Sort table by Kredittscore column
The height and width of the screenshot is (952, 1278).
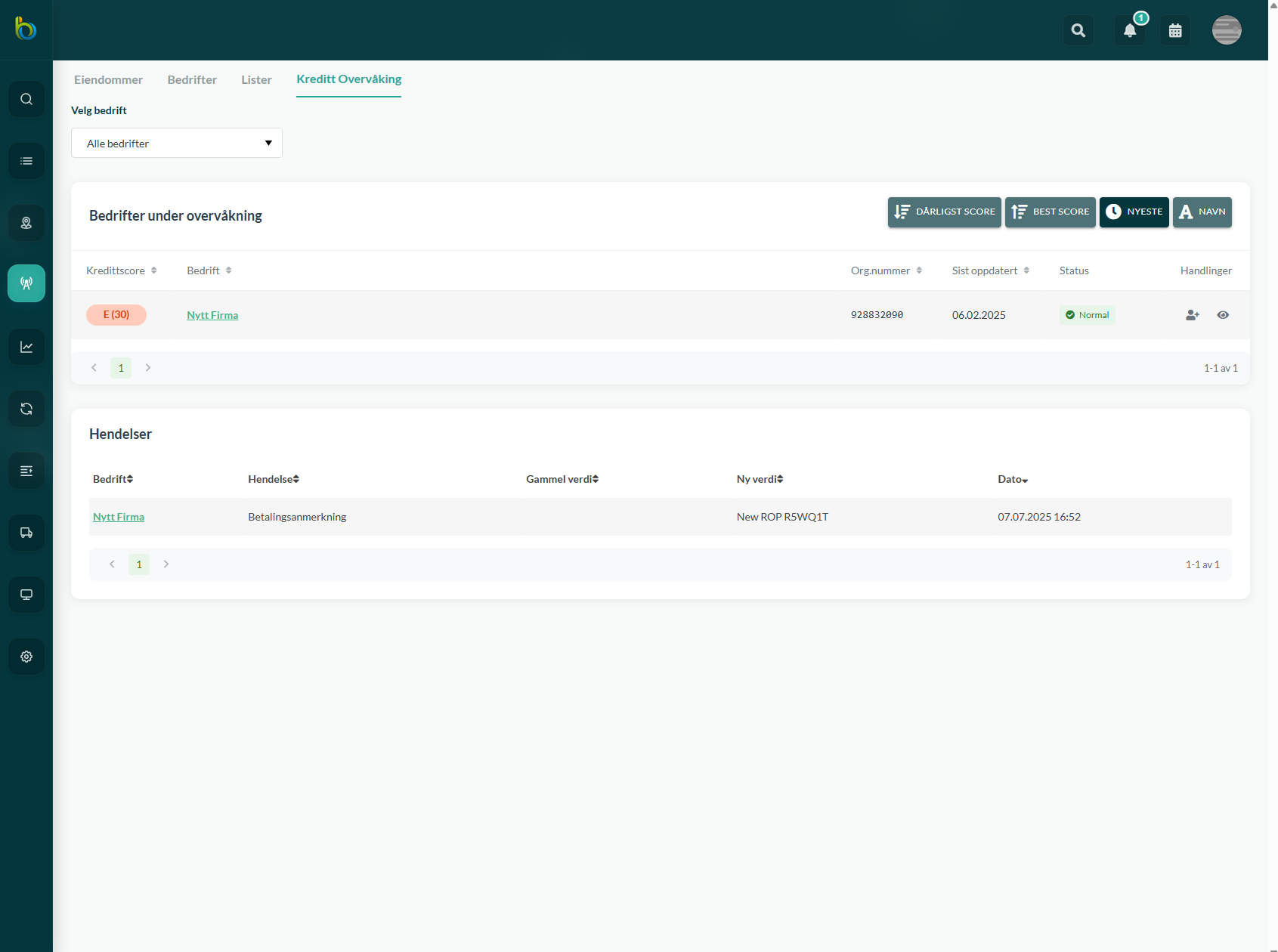pyautogui.click(x=121, y=270)
